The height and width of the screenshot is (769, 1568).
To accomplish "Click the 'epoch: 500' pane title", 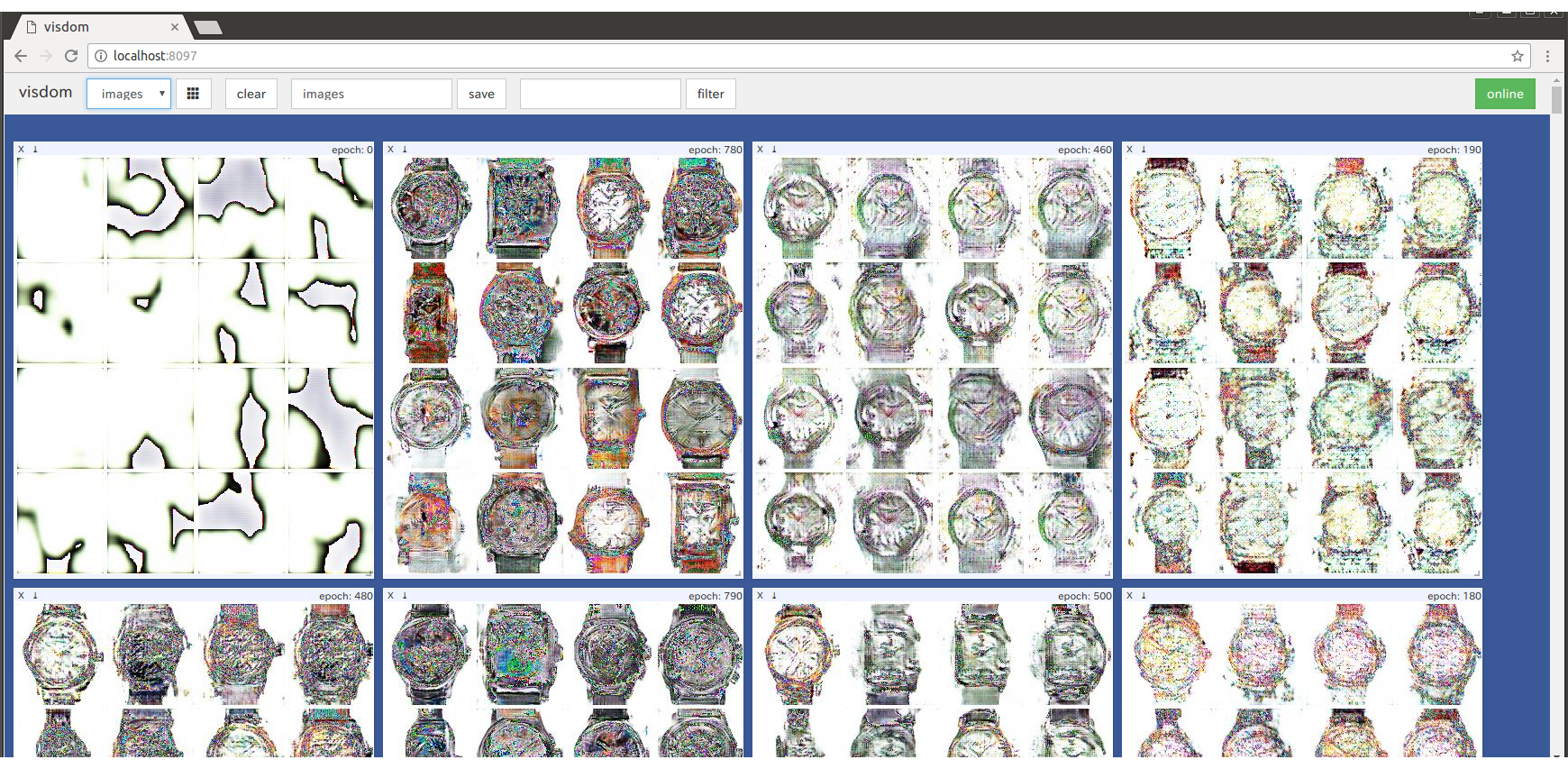I will point(1085,596).
